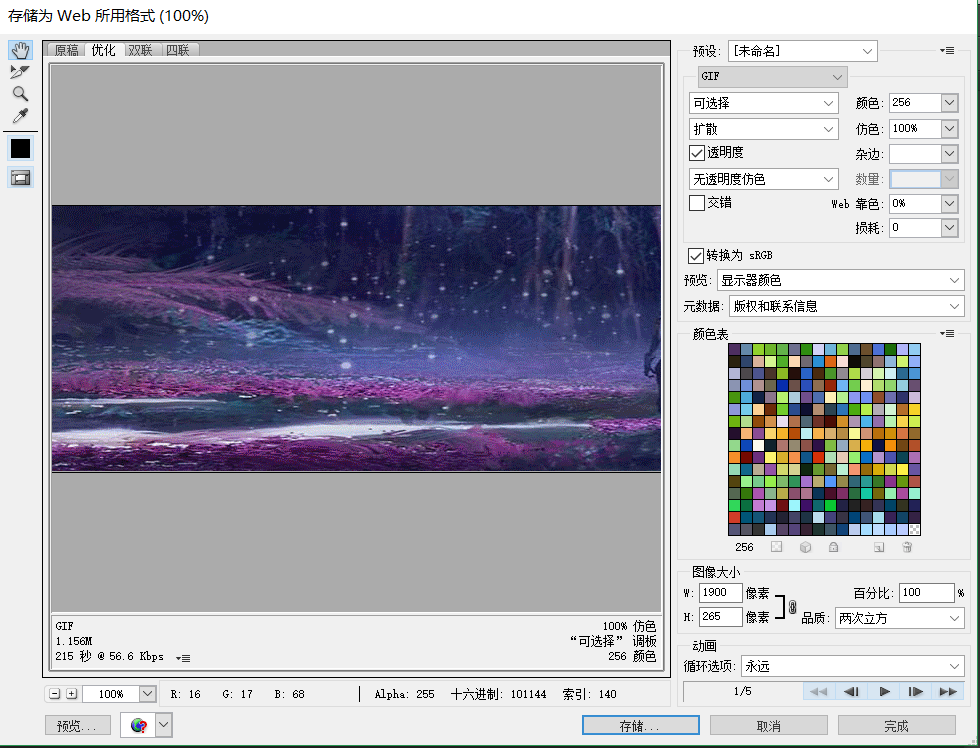Switch to the 原稿 tab
The height and width of the screenshot is (748, 980).
click(66, 50)
